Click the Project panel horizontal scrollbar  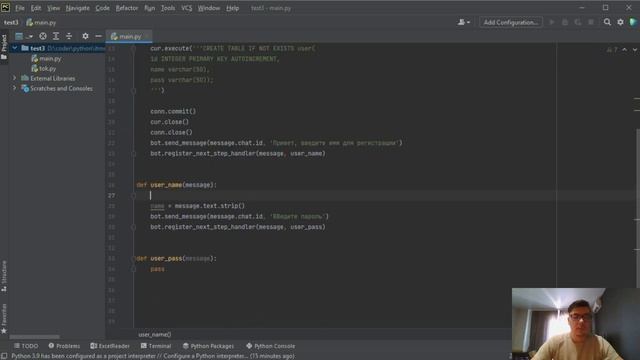35,337
